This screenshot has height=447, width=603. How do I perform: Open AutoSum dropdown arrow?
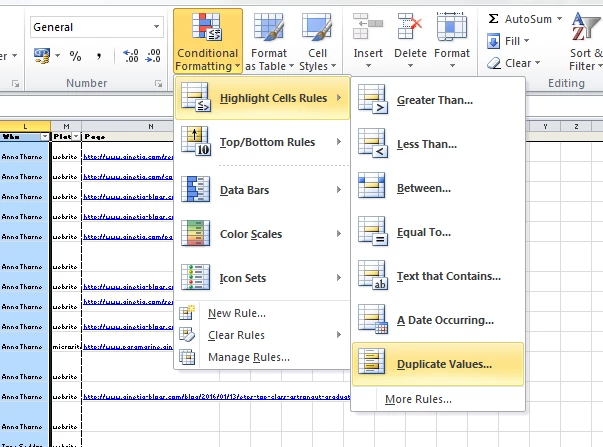click(560, 18)
